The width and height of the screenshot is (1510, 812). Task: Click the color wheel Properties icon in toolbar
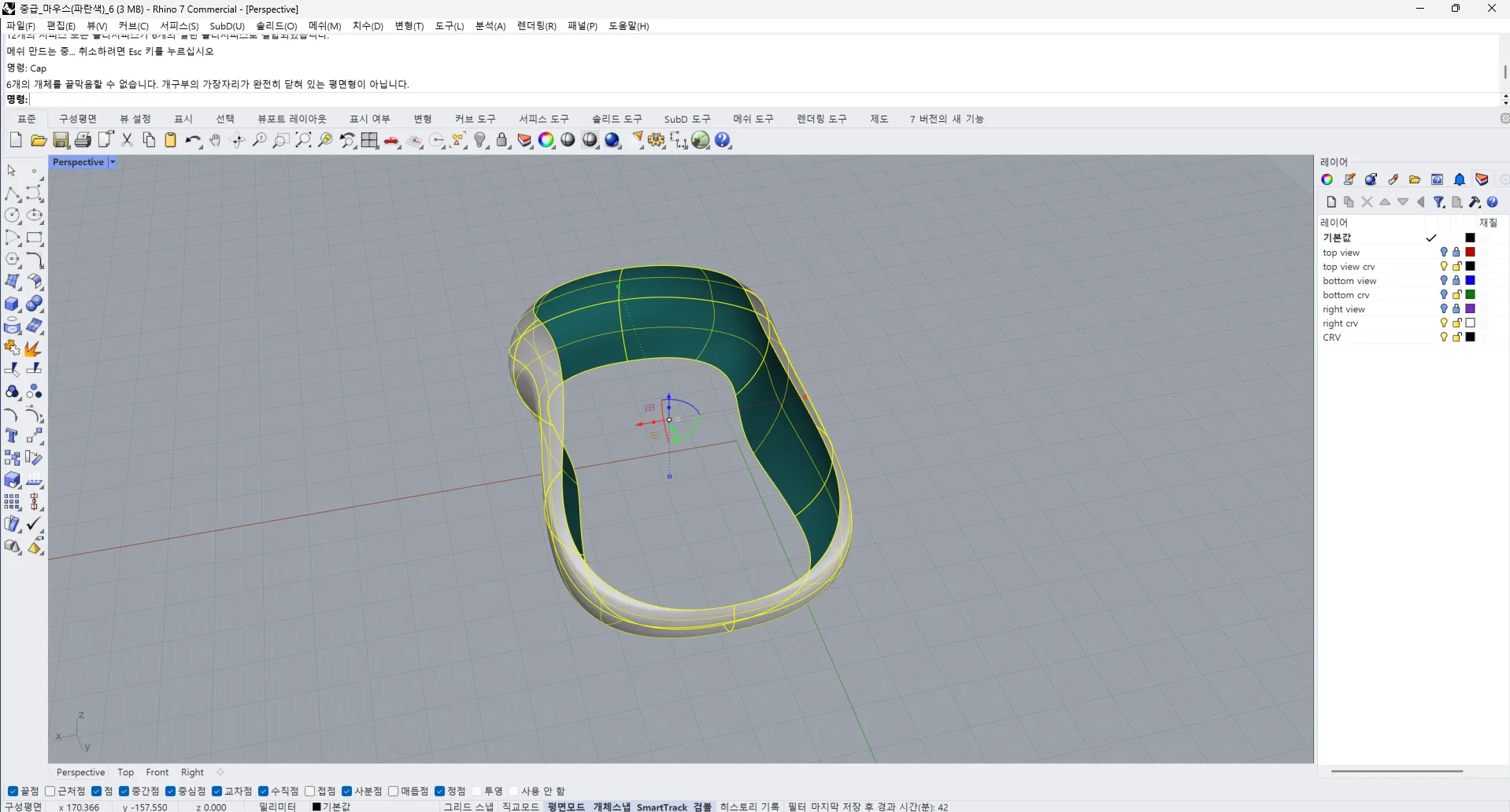(x=546, y=140)
